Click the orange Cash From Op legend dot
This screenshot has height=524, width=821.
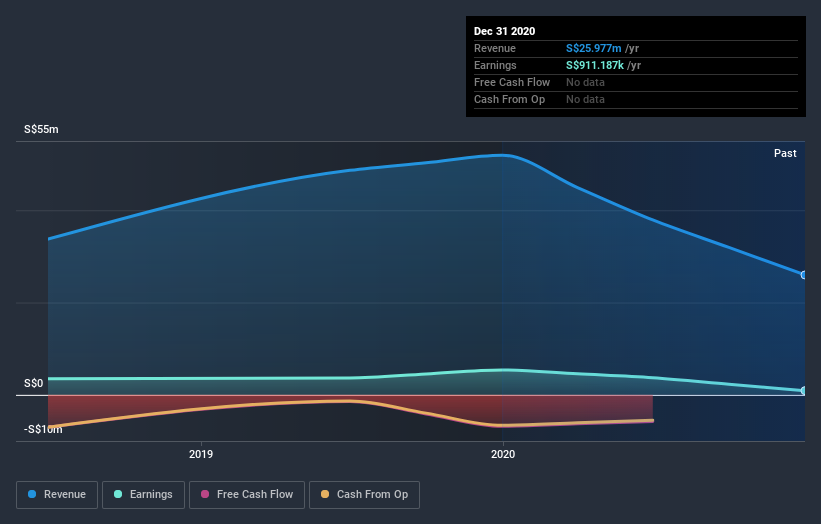tap(325, 494)
